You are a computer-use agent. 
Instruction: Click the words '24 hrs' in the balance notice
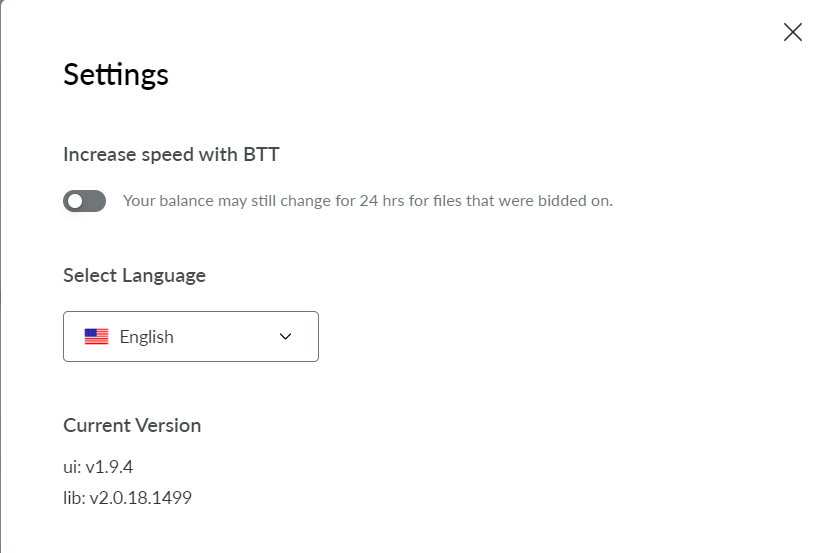click(x=382, y=201)
